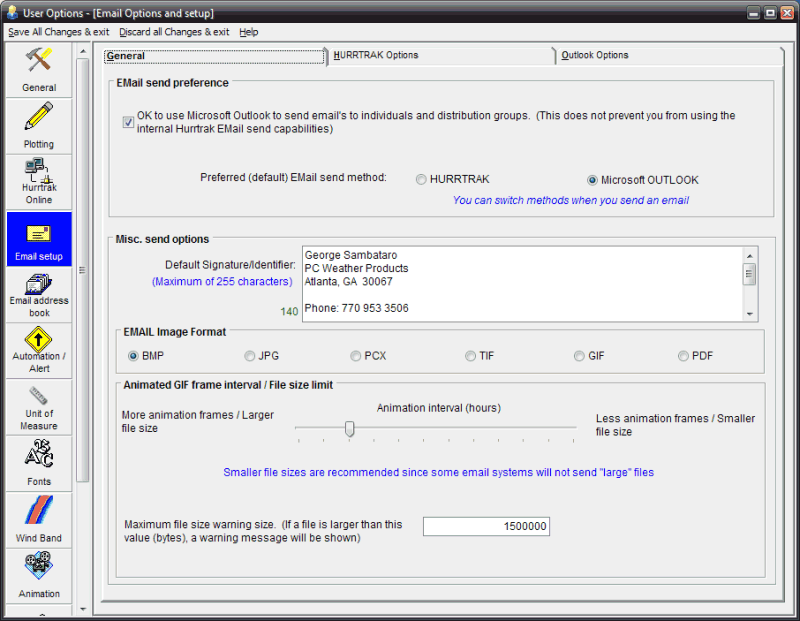Select HURRTRAK as preferred send method
This screenshot has height=621, width=800.
click(x=421, y=180)
